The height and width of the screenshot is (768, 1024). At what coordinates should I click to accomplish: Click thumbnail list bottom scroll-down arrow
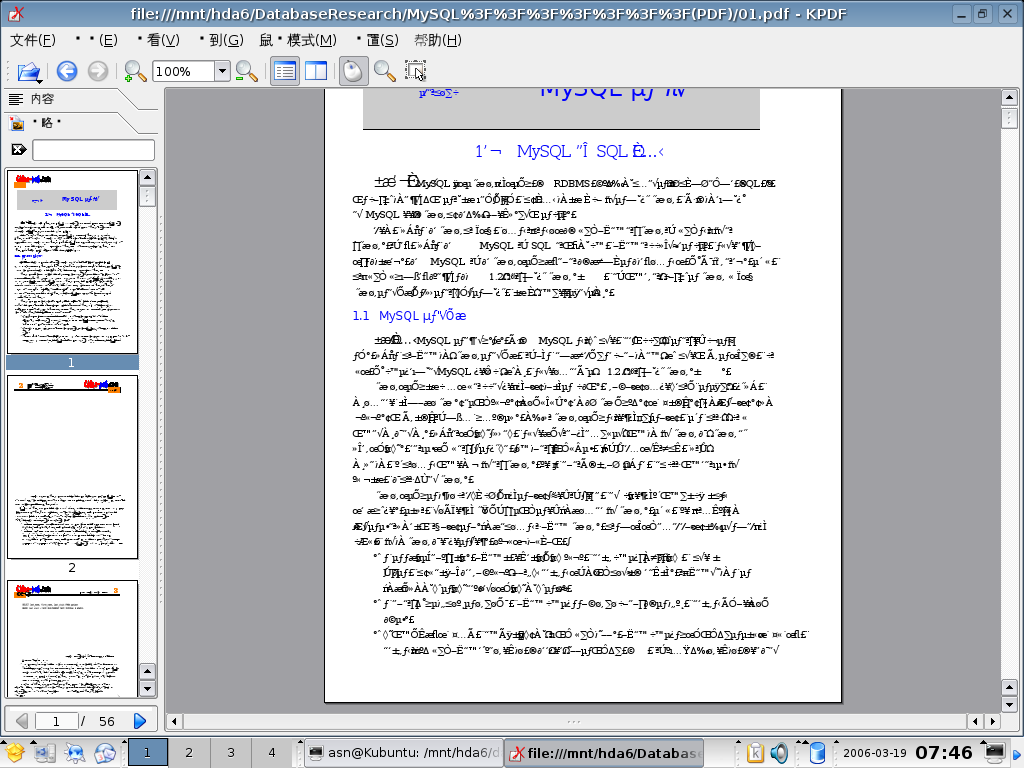click(x=148, y=689)
